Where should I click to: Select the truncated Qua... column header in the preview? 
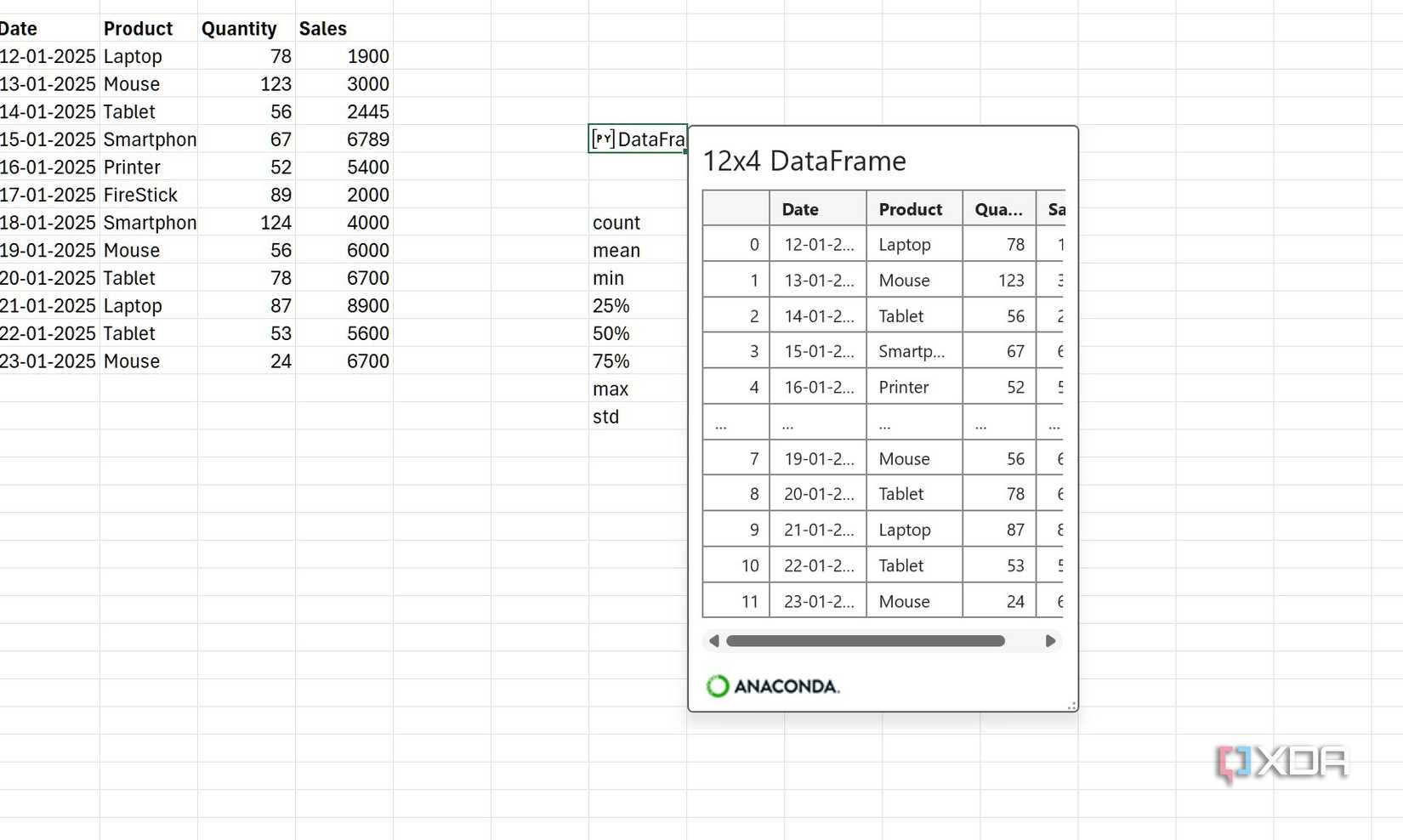(998, 208)
